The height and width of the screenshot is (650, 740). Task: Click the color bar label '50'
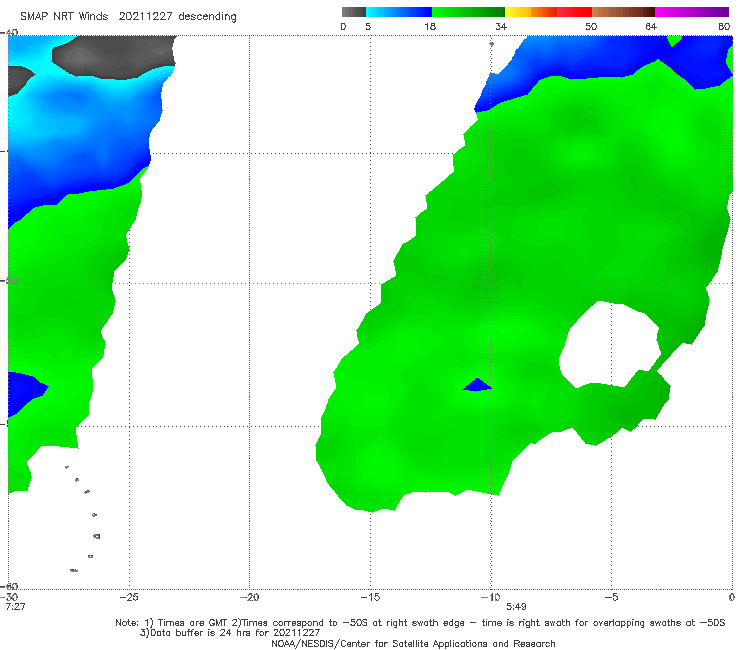click(591, 27)
